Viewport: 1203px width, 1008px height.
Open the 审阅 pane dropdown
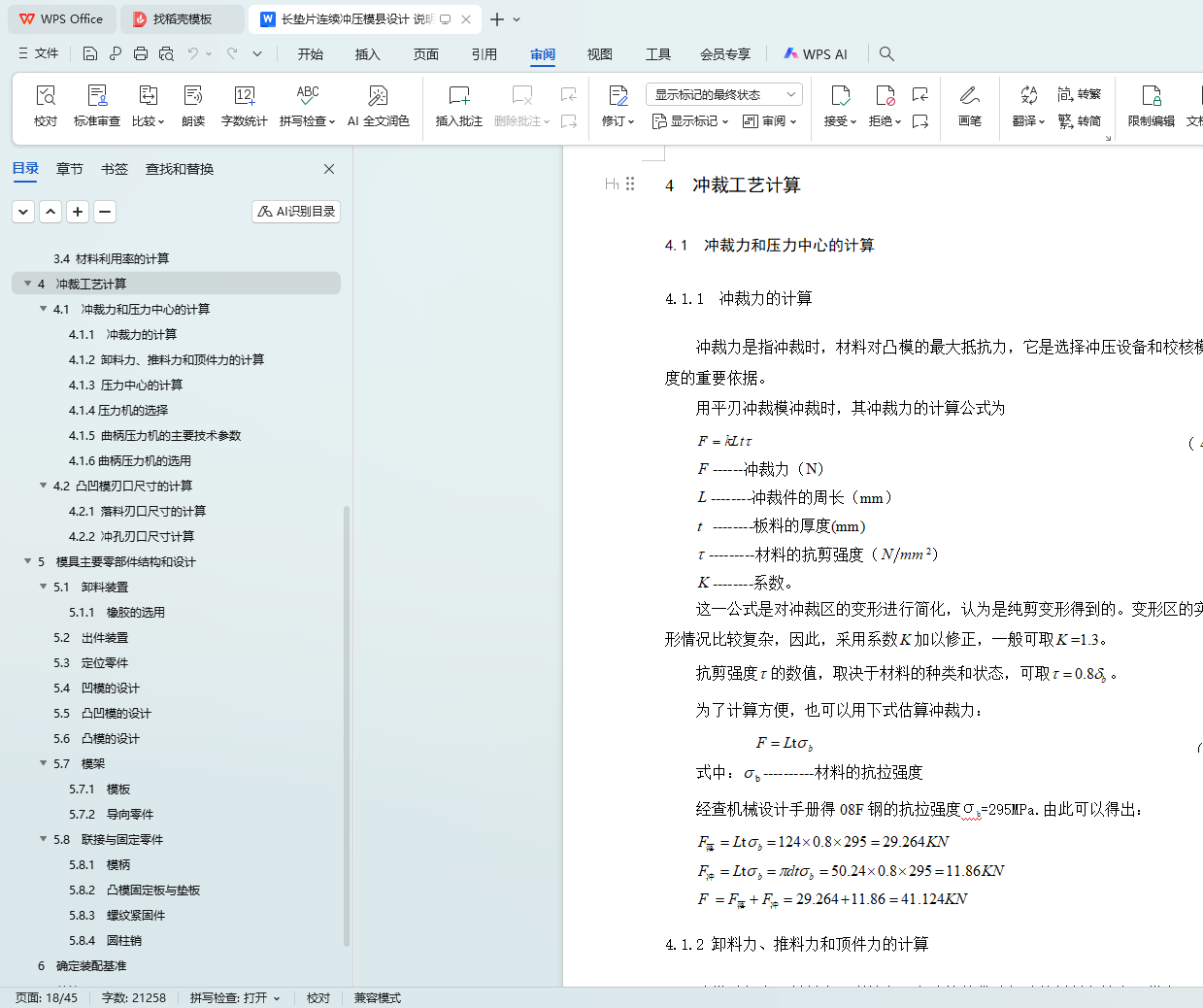(x=770, y=121)
